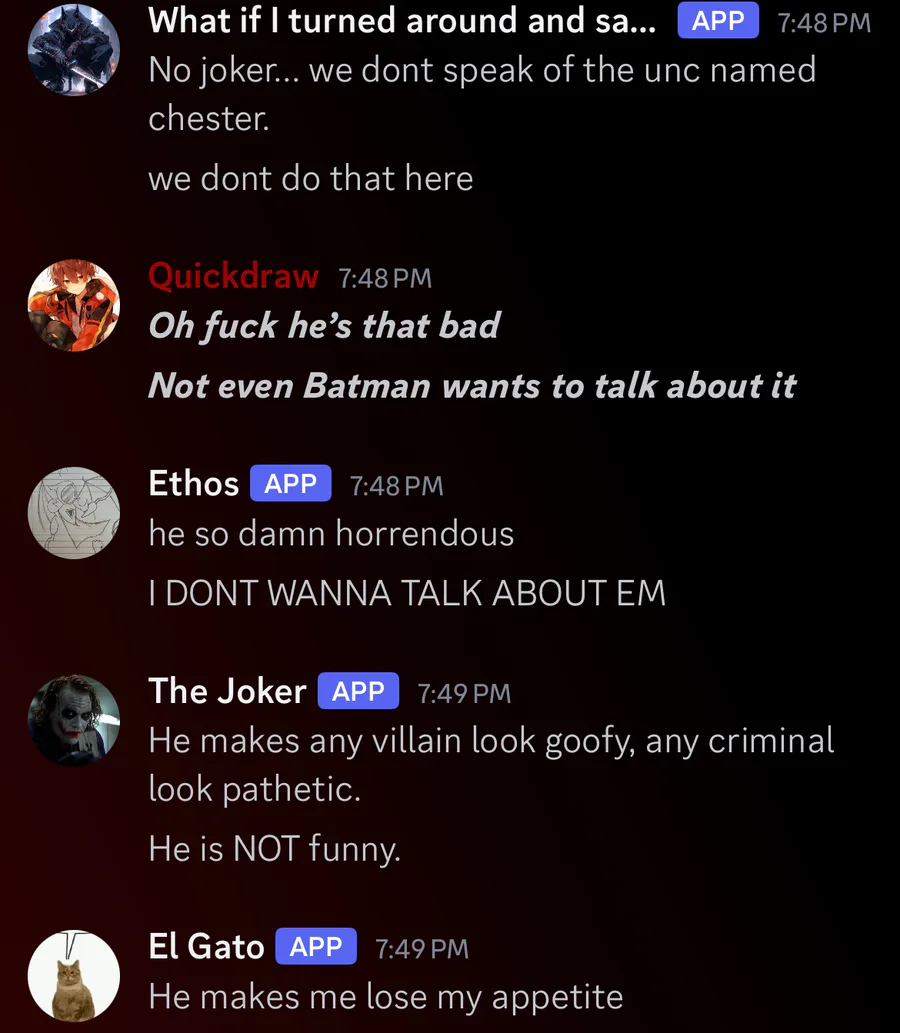Select message 'we dont do that here'
Viewport: 900px width, 1033px height.
[x=311, y=179]
